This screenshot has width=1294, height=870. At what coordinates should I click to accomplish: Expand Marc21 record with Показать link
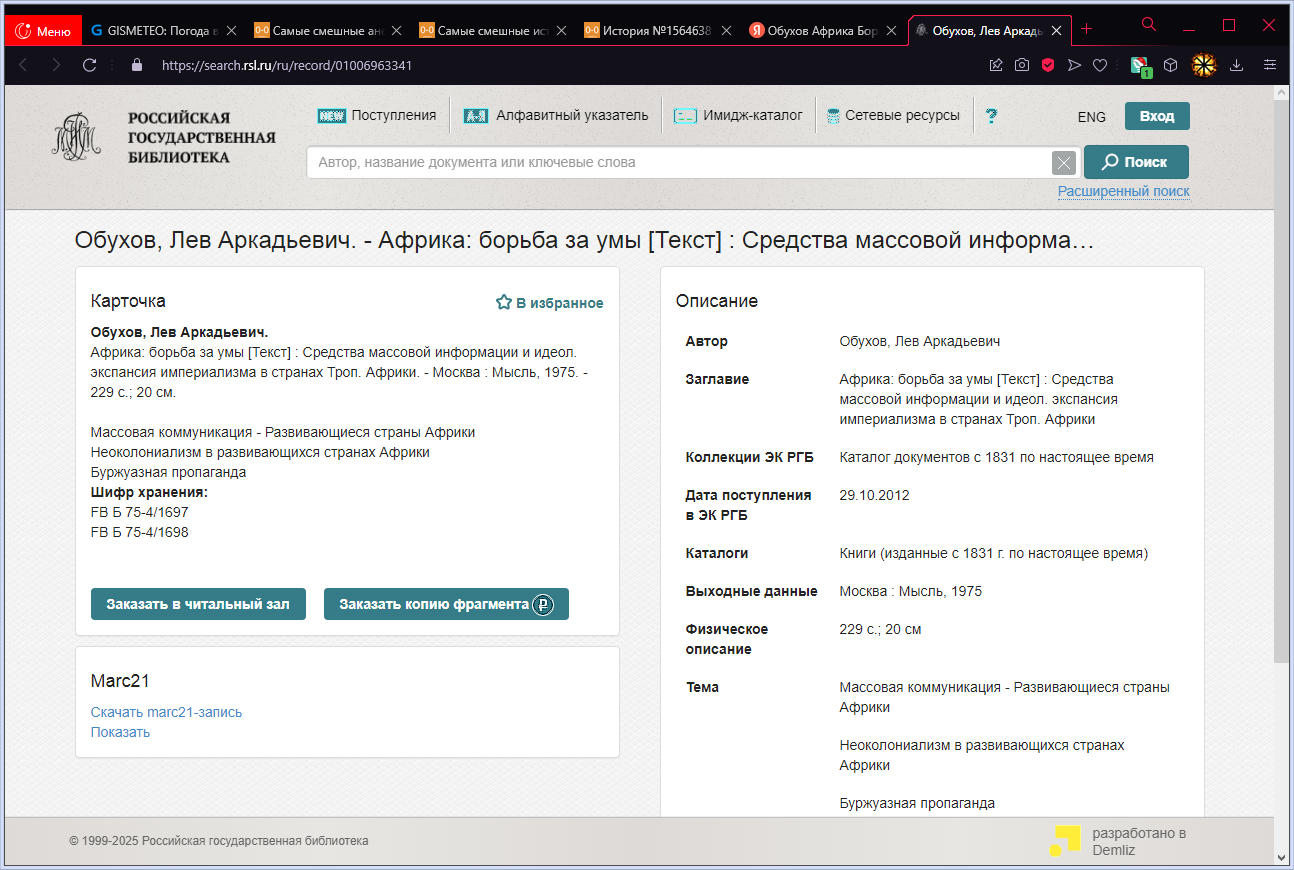[120, 732]
